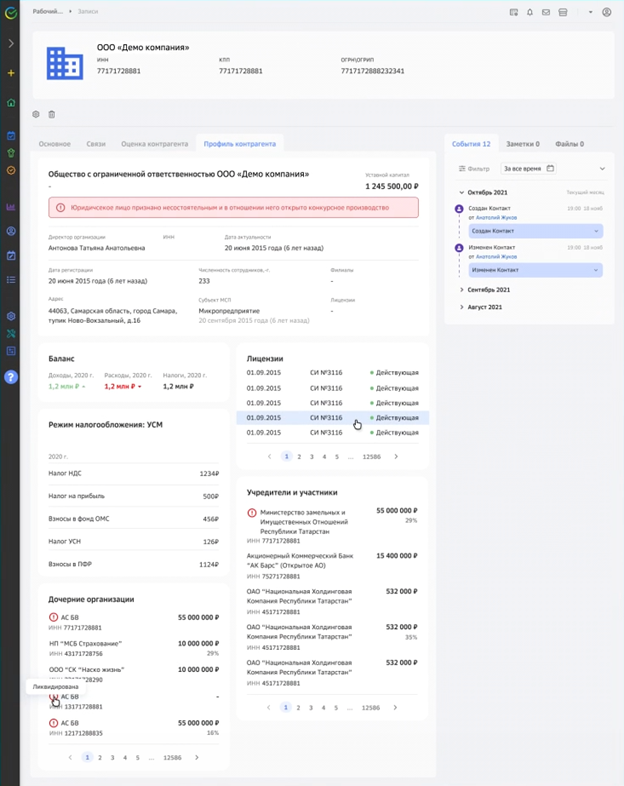Click the blue help question mark button
Screen dimensions: 624x786
tap(11, 377)
